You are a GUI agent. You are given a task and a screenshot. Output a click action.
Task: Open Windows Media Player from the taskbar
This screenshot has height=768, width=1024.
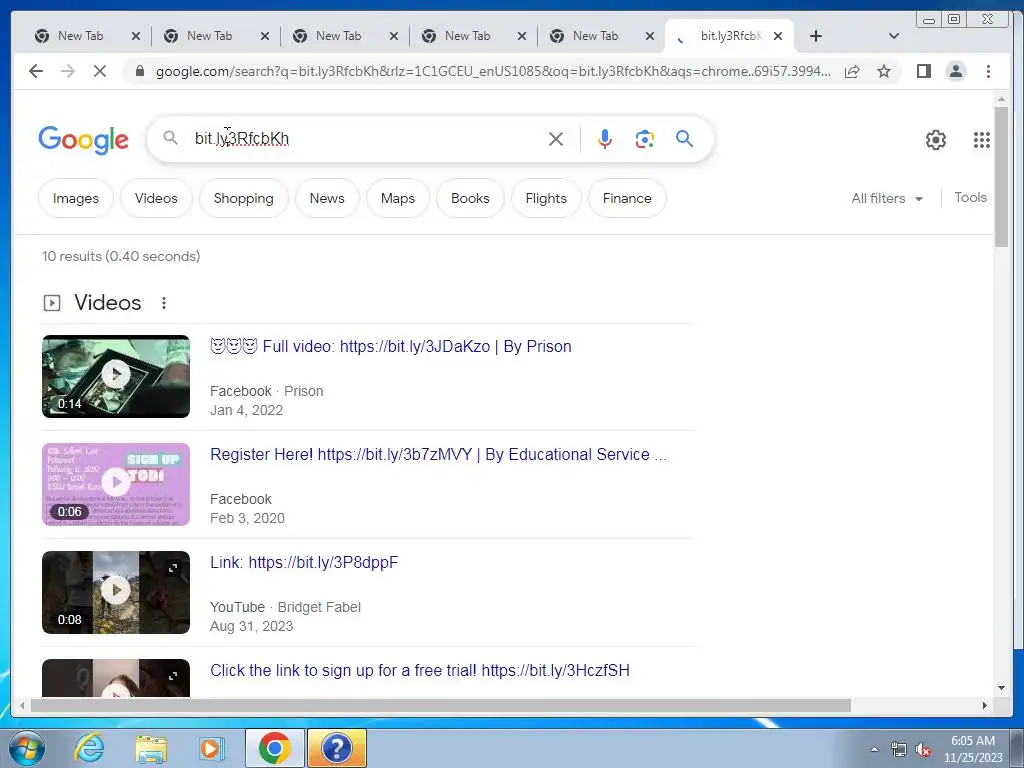point(212,748)
